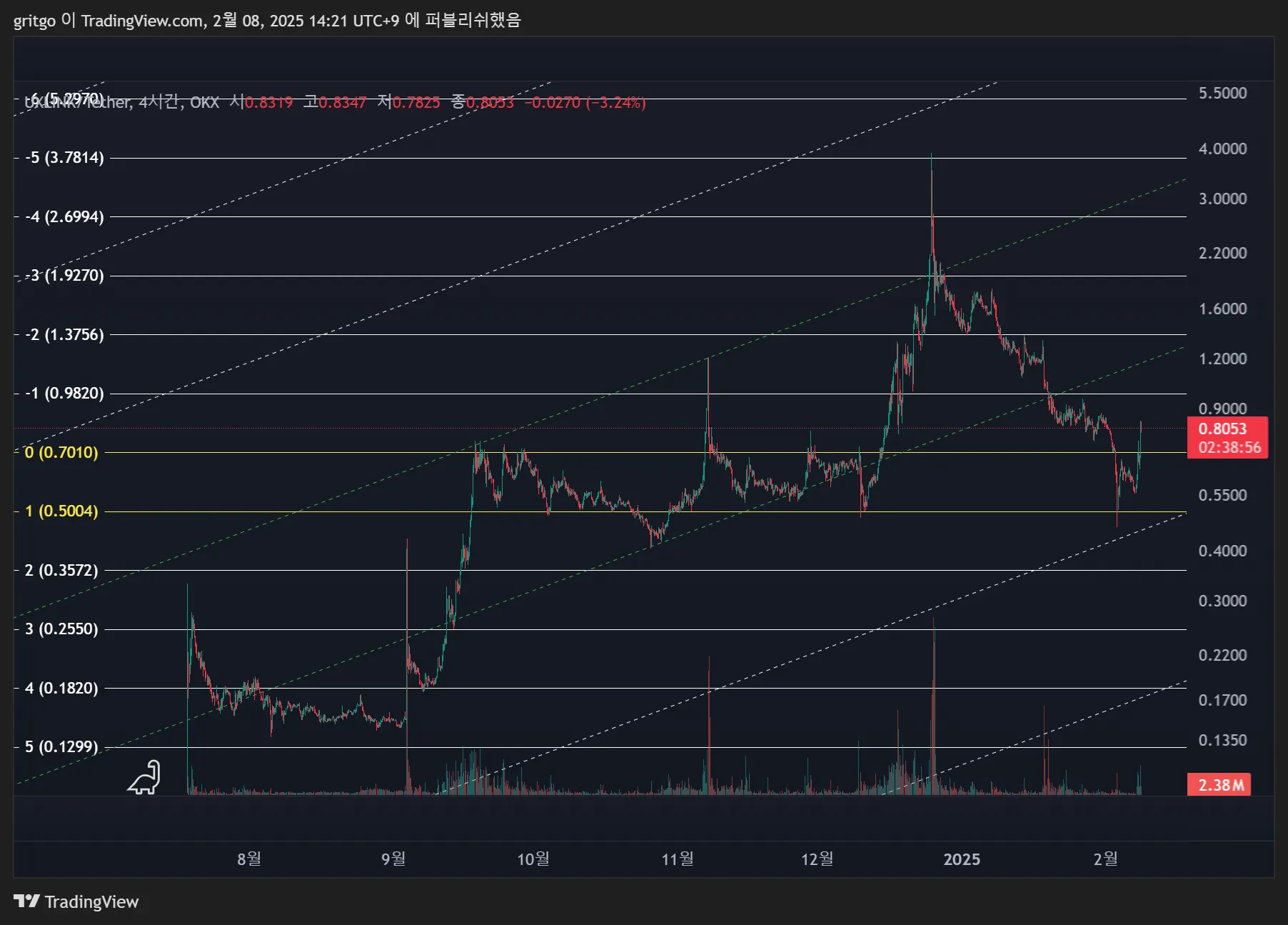Click the 0.9000 price axis label

point(1222,409)
